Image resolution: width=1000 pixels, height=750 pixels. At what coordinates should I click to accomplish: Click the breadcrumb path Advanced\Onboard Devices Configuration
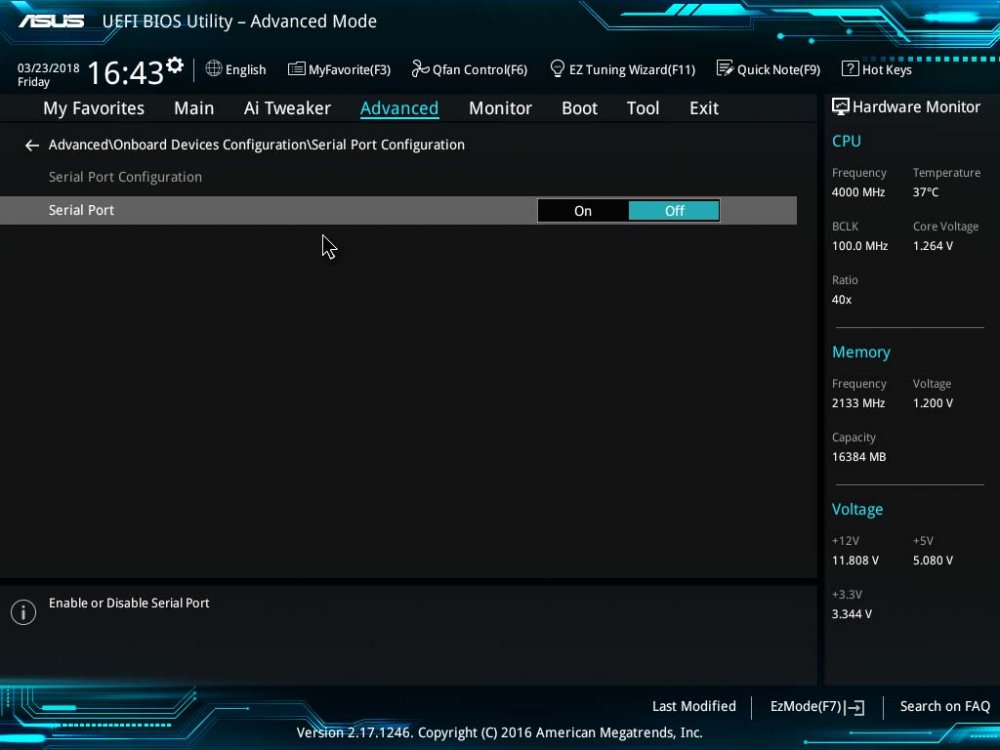tap(178, 145)
